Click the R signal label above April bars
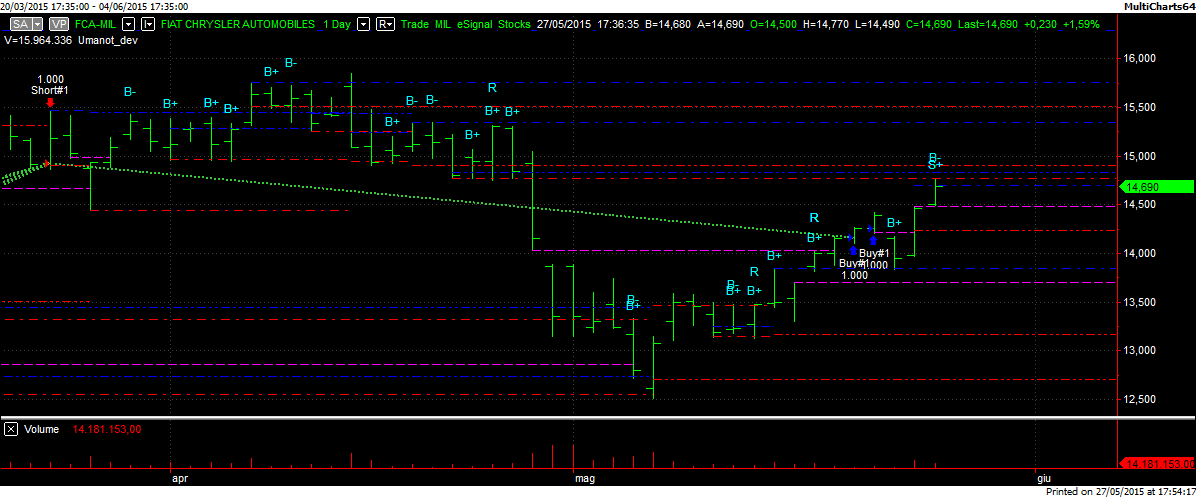1196x497 pixels. (492, 88)
